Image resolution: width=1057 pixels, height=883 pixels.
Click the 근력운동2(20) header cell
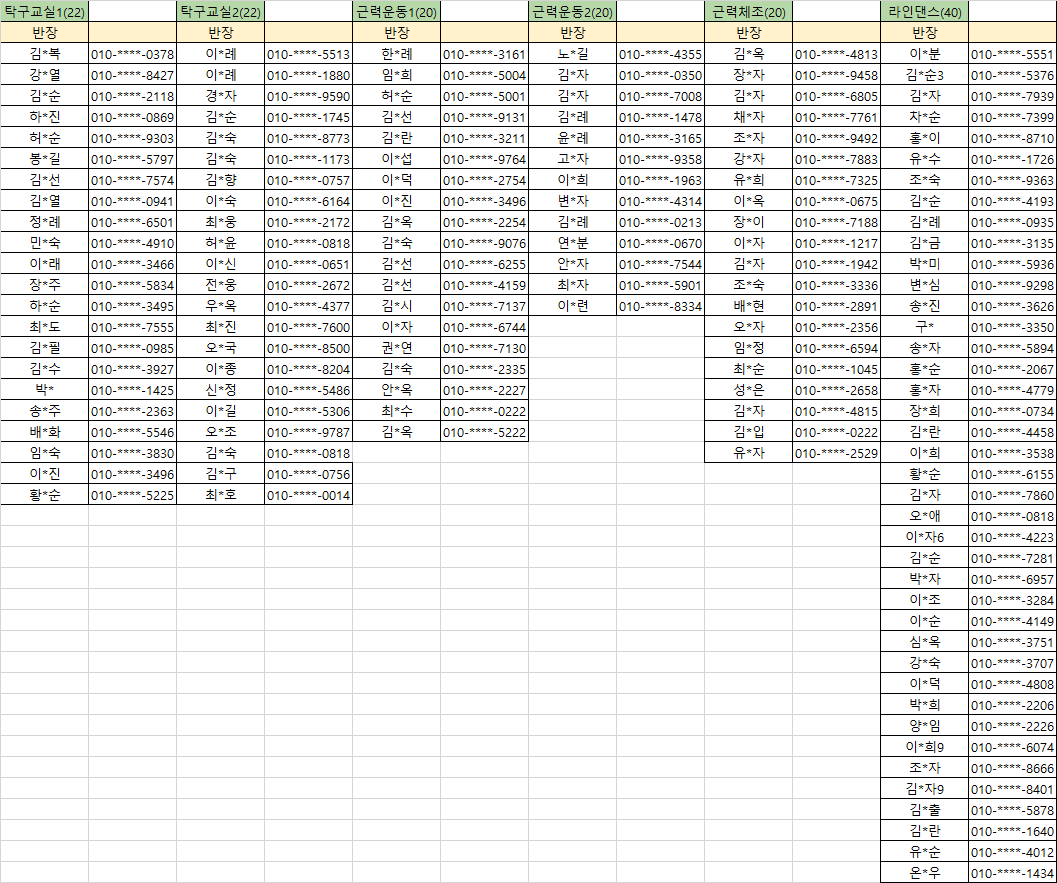point(572,11)
